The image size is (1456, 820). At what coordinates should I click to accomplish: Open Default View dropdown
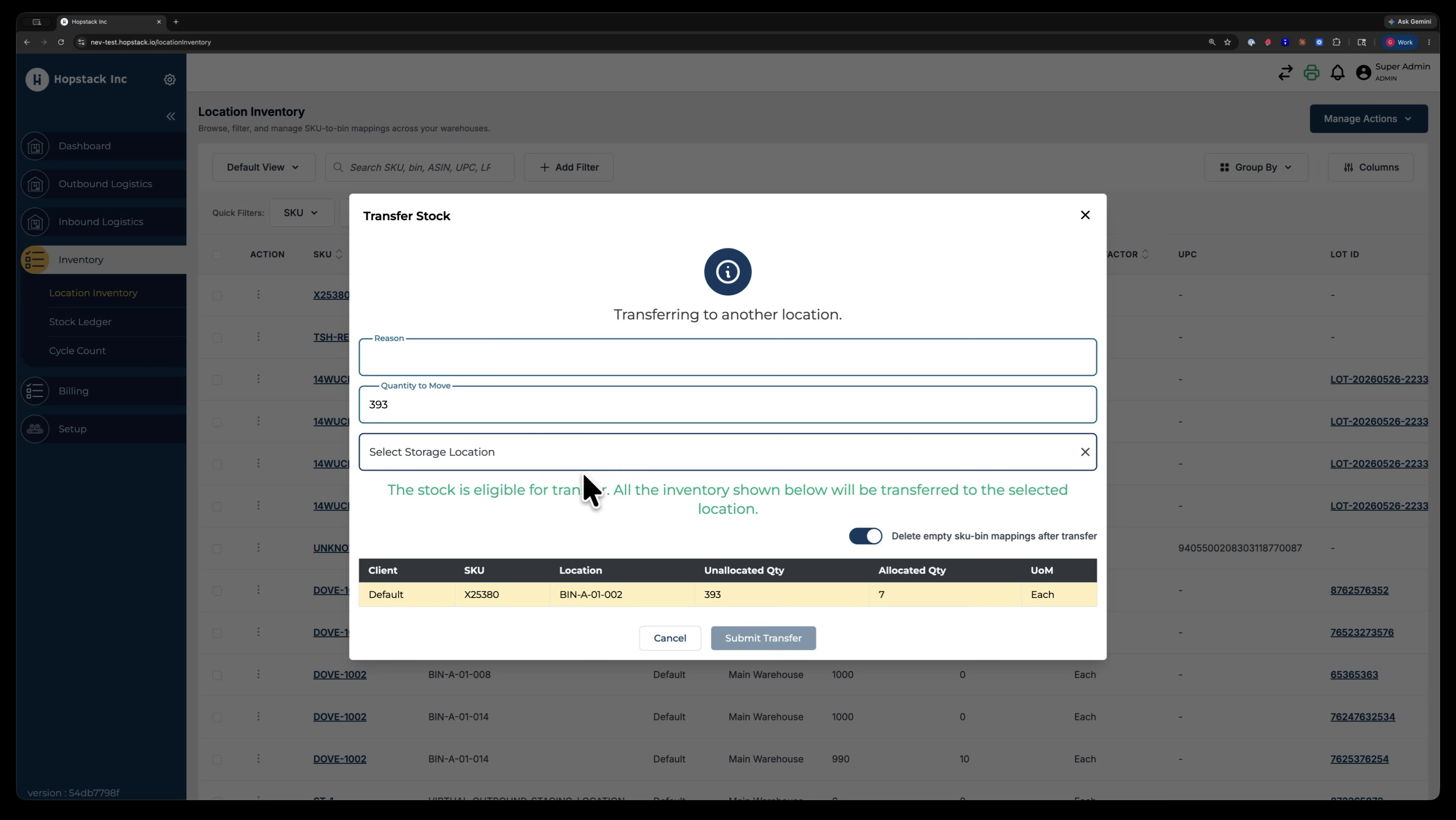[263, 167]
